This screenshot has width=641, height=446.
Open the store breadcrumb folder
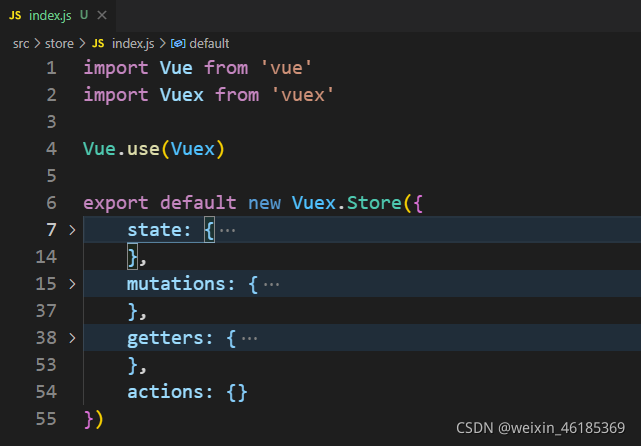coord(59,44)
